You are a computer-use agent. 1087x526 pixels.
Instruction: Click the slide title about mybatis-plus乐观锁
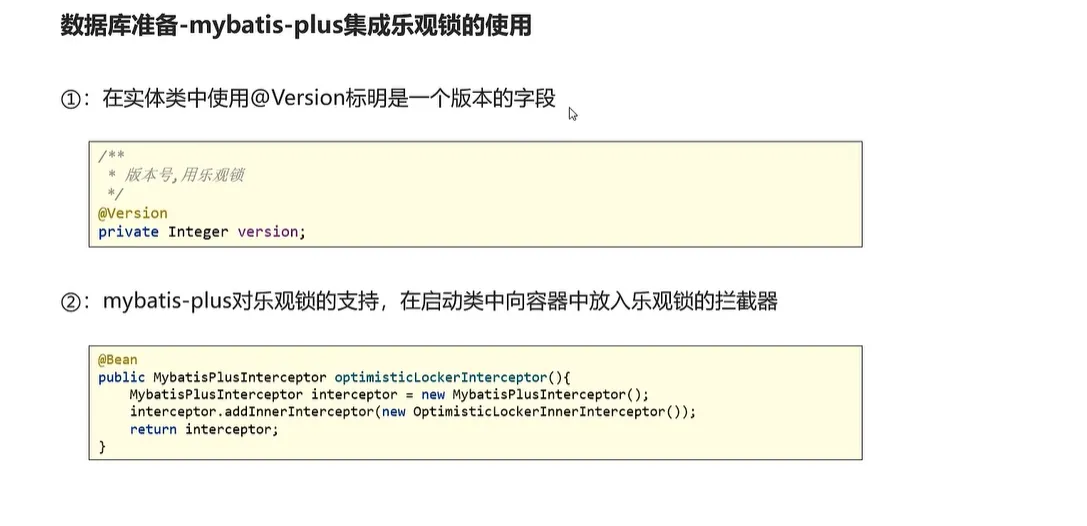pyautogui.click(x=296, y=26)
